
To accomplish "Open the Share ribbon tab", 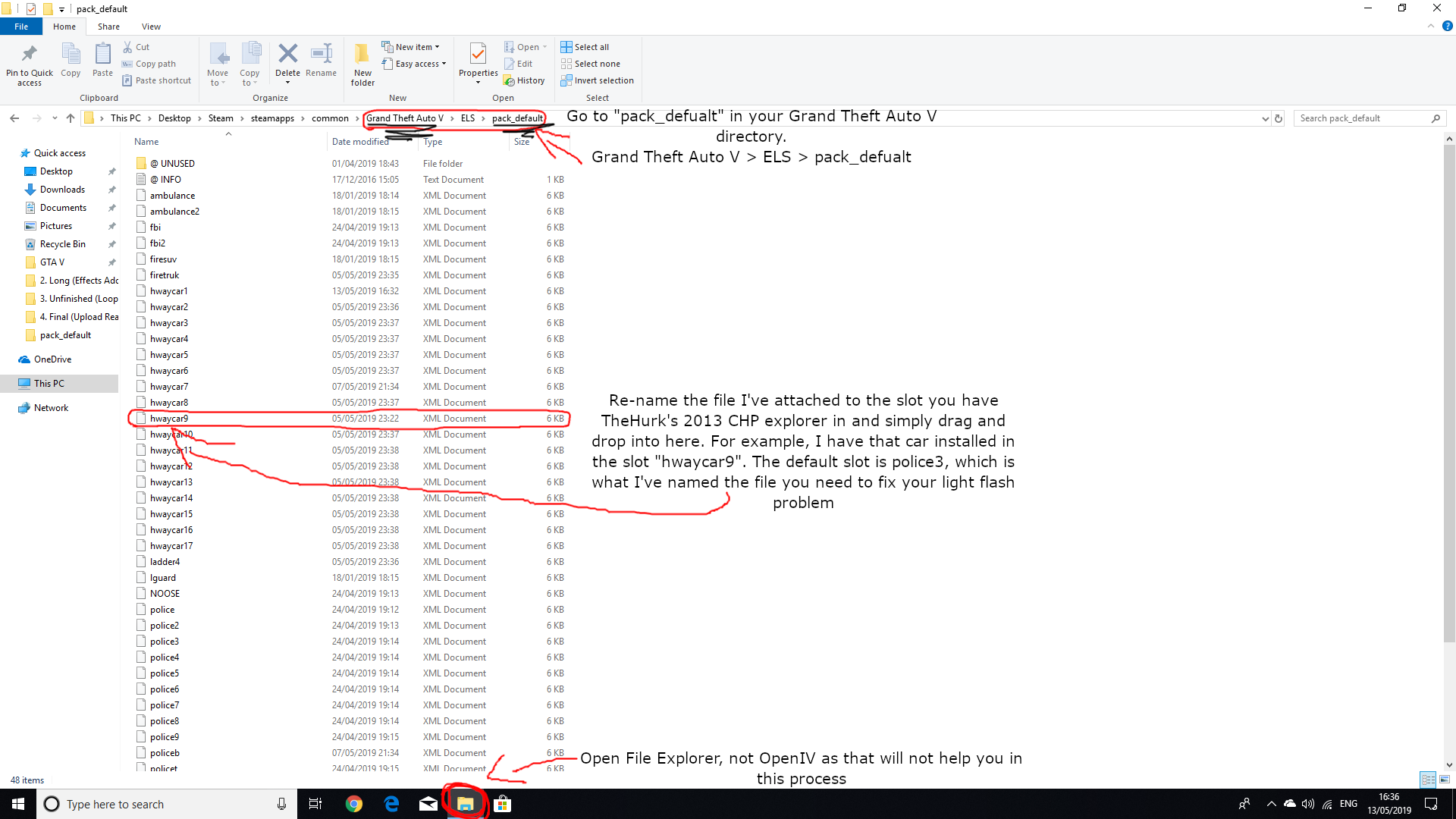I will click(108, 27).
